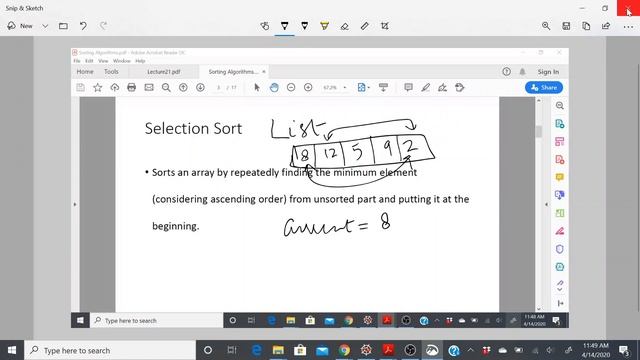
Task: Launch Google Chrome from the taskbar
Action: tap(344, 350)
